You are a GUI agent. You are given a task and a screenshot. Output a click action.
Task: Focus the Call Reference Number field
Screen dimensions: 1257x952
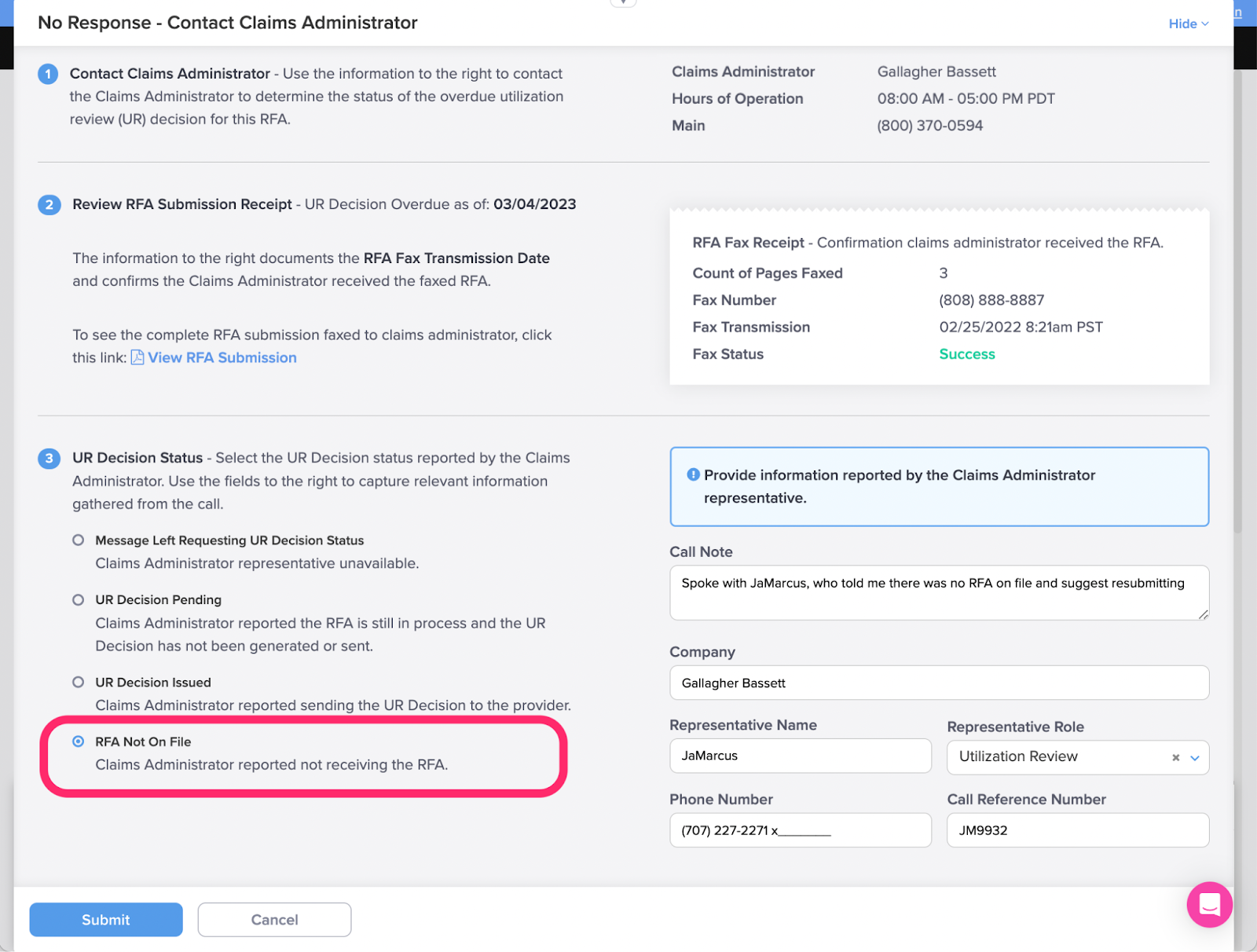[1078, 830]
